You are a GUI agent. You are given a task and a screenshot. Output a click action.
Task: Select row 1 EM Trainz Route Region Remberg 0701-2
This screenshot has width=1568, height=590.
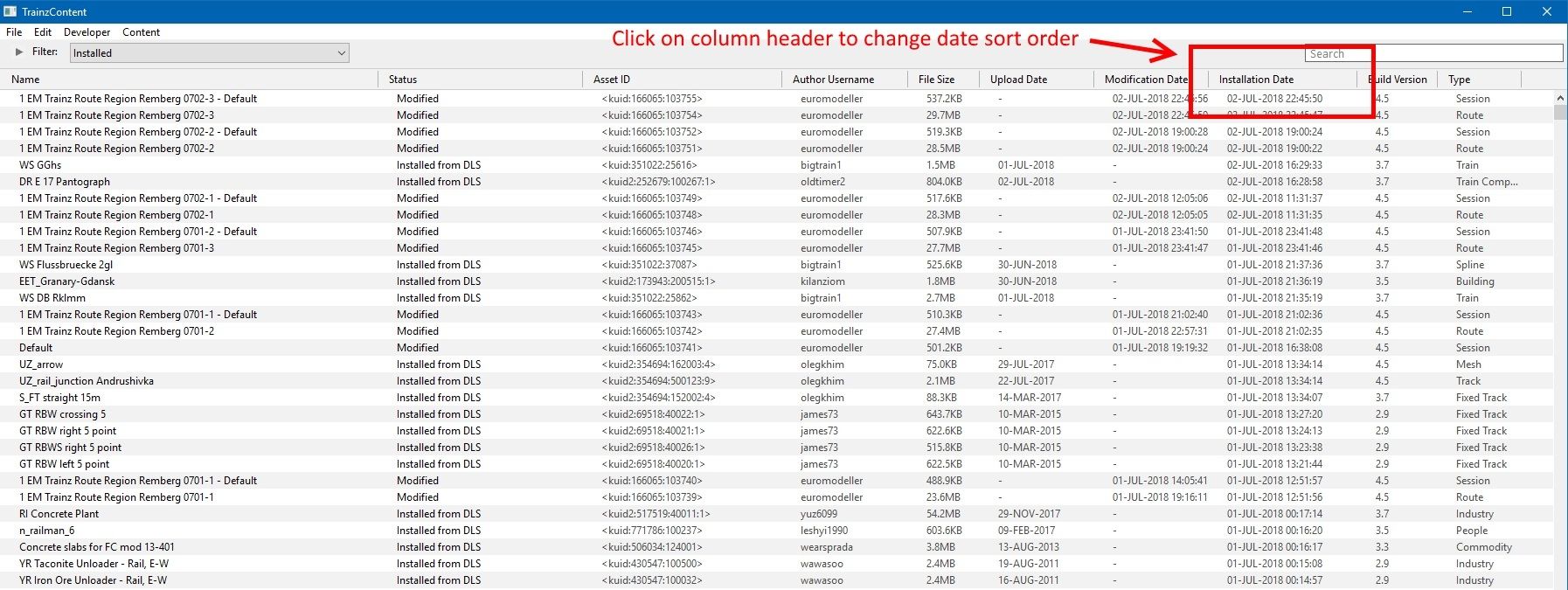(x=778, y=331)
